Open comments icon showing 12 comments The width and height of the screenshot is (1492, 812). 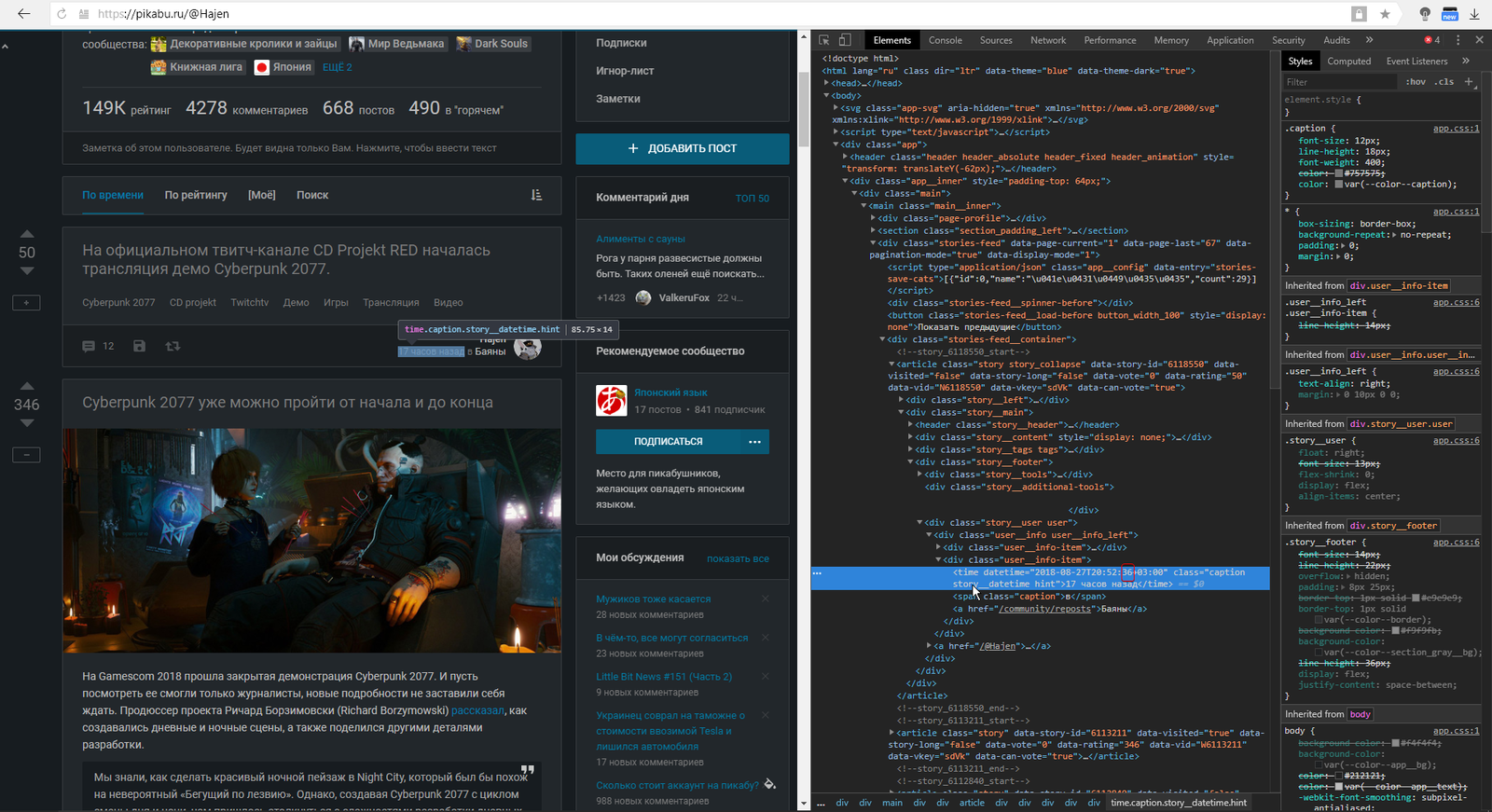(x=90, y=346)
